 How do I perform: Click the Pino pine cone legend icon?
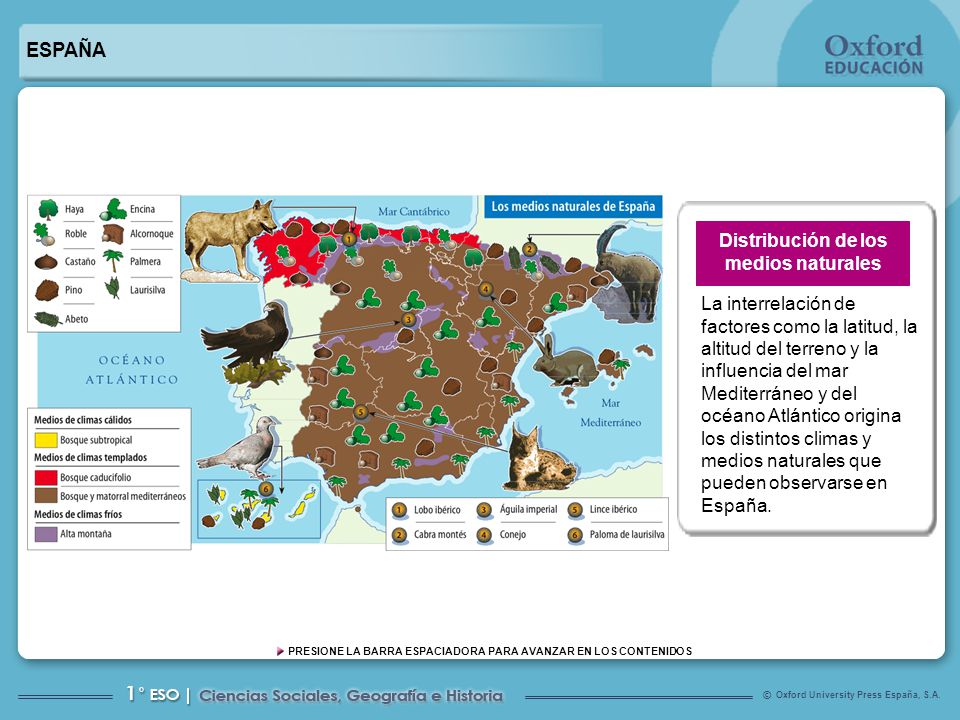(x=47, y=290)
